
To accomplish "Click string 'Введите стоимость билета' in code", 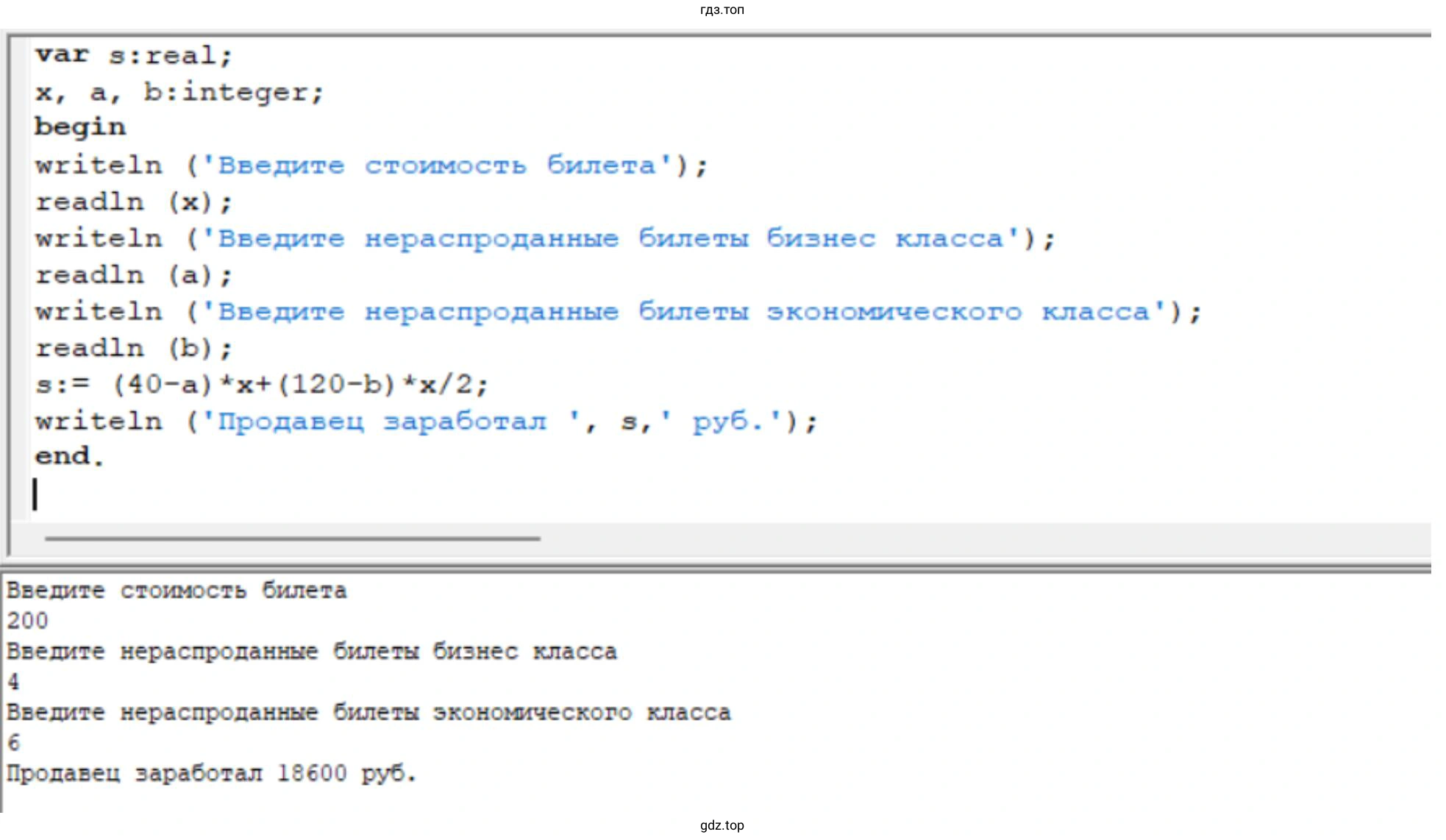I will point(437,165).
